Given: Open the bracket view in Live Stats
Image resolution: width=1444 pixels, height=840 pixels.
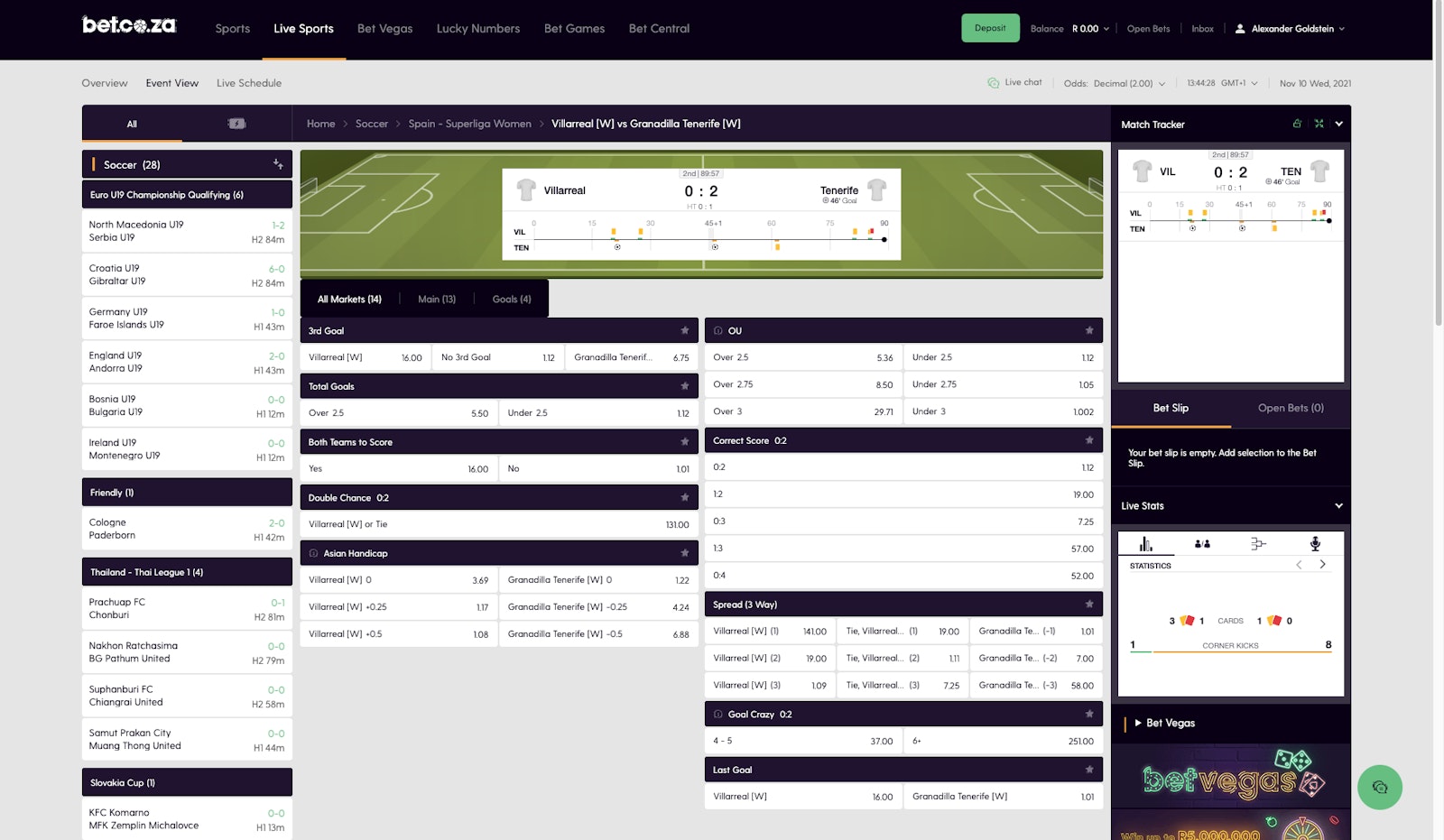Looking at the screenshot, I should pyautogui.click(x=1259, y=543).
